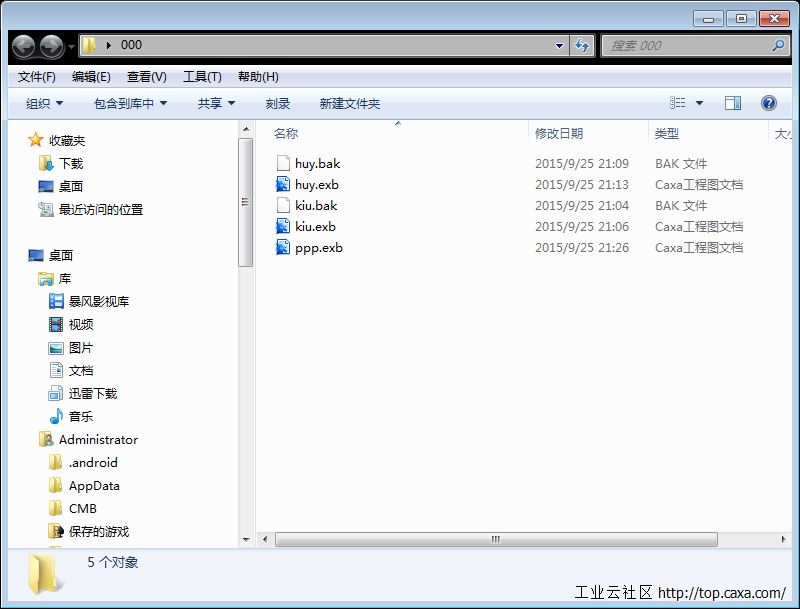This screenshot has height=609, width=800.
Task: Click the horizontal scrollbar thumb in file list
Action: 496,539
